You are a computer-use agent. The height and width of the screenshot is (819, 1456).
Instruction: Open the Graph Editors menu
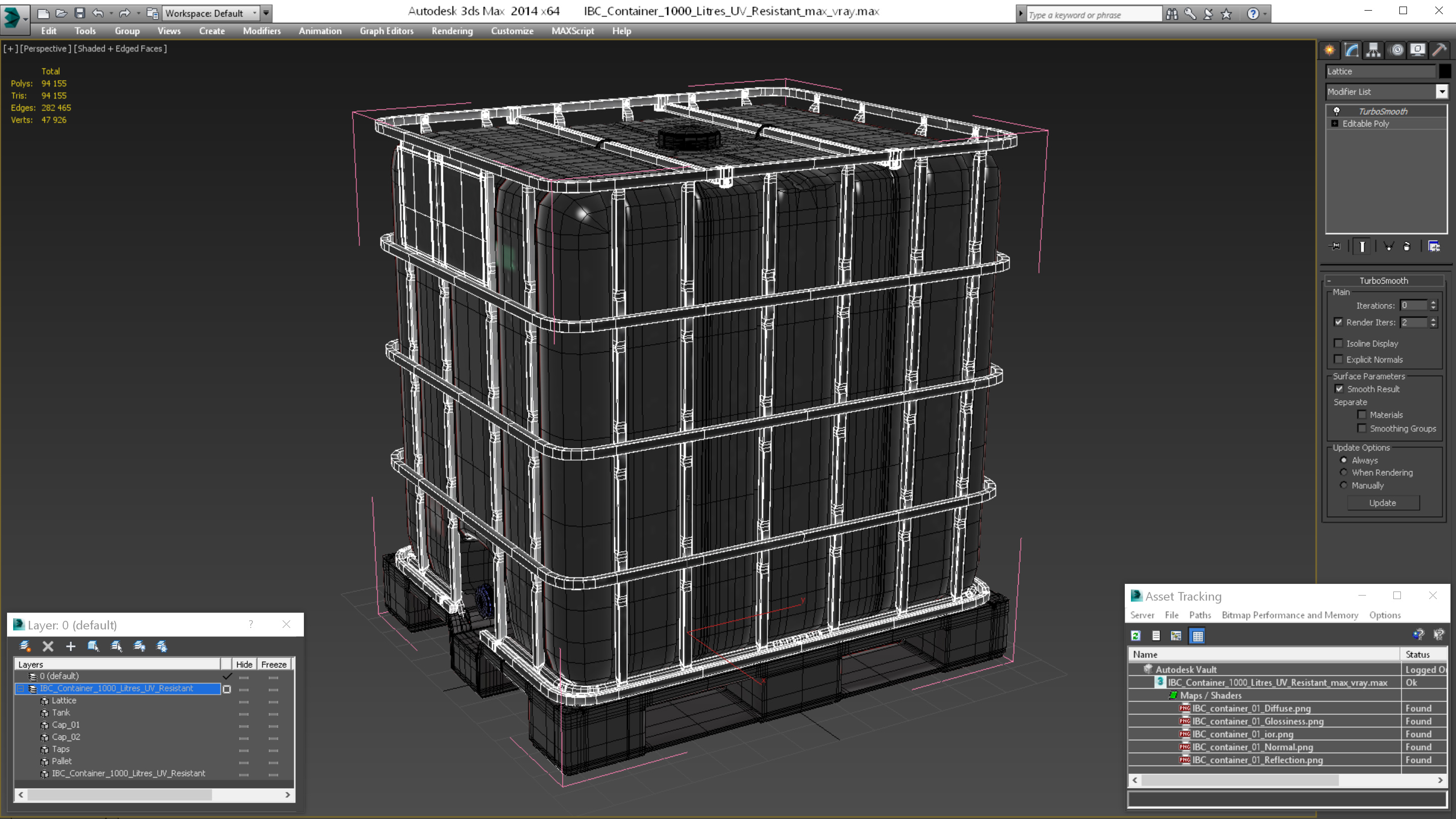(x=387, y=31)
